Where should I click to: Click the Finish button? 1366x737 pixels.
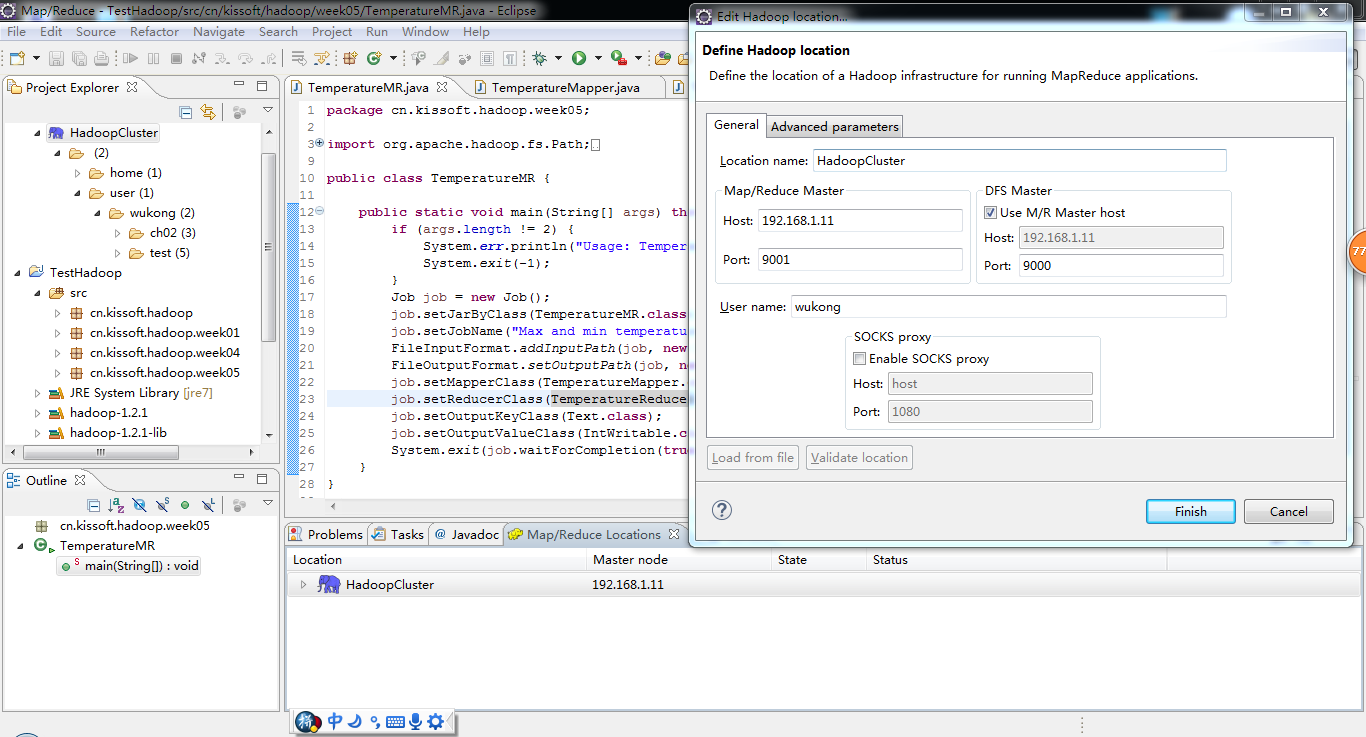pos(1190,511)
